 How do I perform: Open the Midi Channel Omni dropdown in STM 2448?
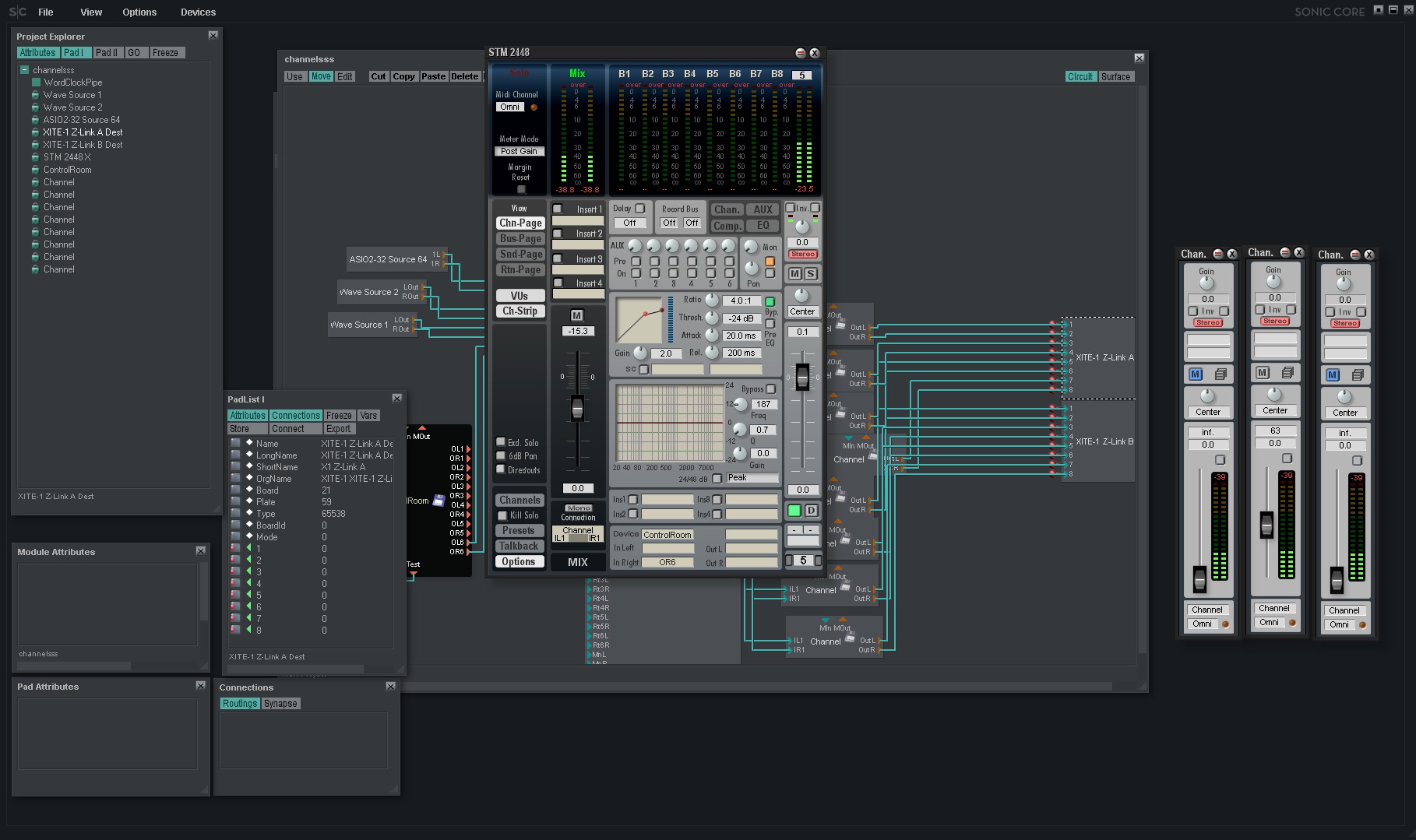[x=510, y=107]
